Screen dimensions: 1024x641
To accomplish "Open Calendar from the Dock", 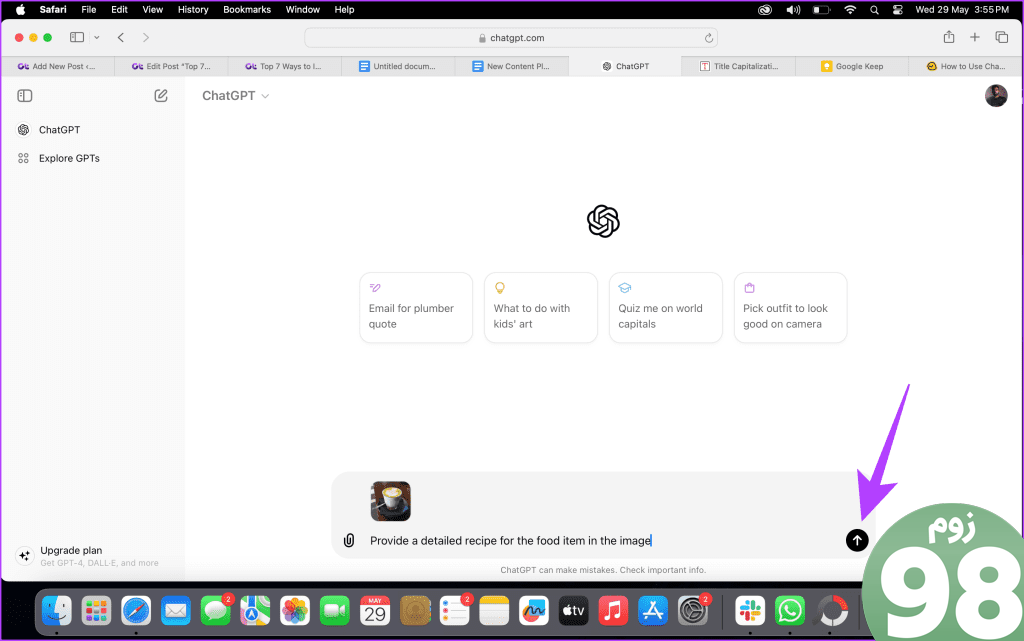I will point(375,612).
